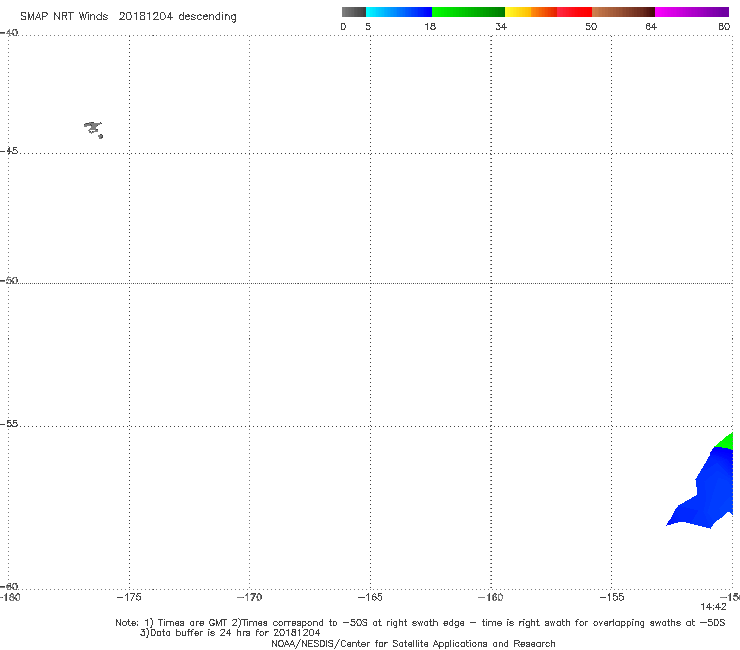Click the longitude label '-165'
This screenshot has width=740, height=650.
pos(370,597)
